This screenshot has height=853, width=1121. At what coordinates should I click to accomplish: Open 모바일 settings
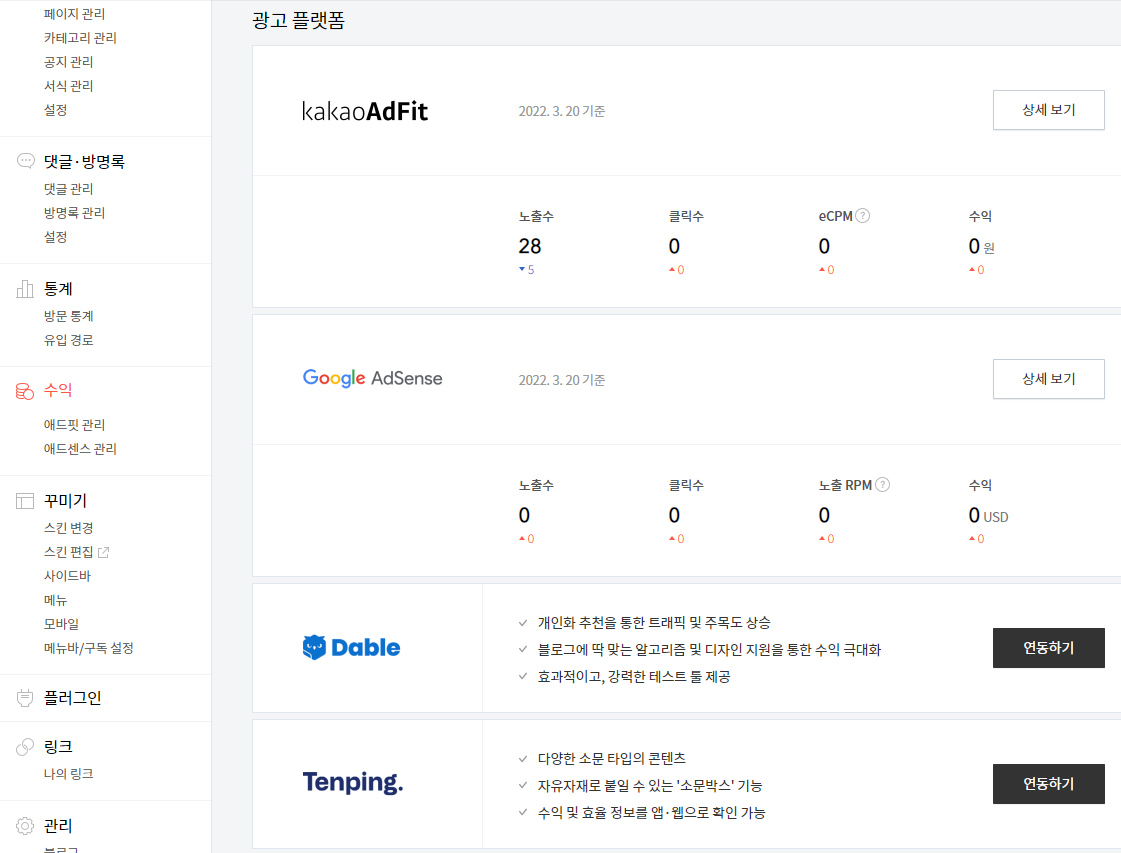point(61,624)
